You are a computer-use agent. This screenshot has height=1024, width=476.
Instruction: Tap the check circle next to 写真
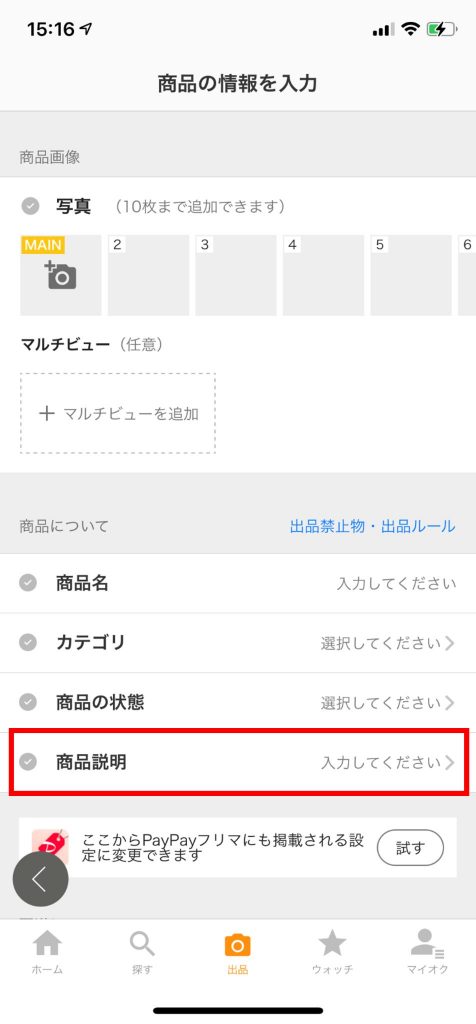pos(29,207)
